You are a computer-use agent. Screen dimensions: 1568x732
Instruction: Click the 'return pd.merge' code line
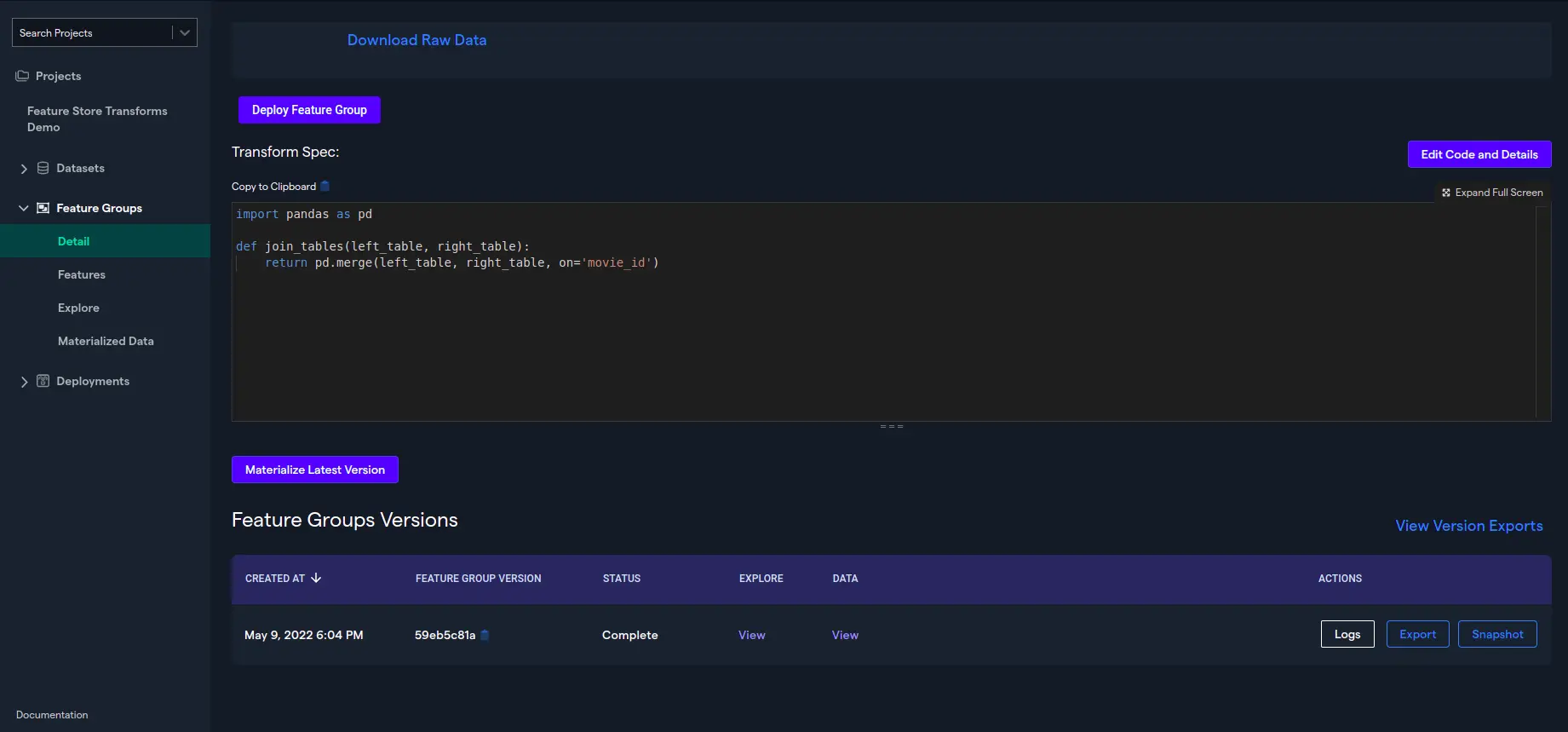(462, 262)
